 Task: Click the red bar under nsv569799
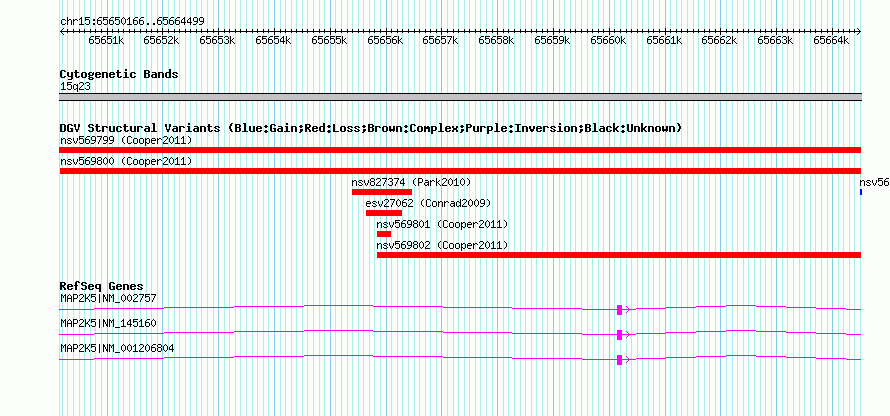tap(460, 150)
